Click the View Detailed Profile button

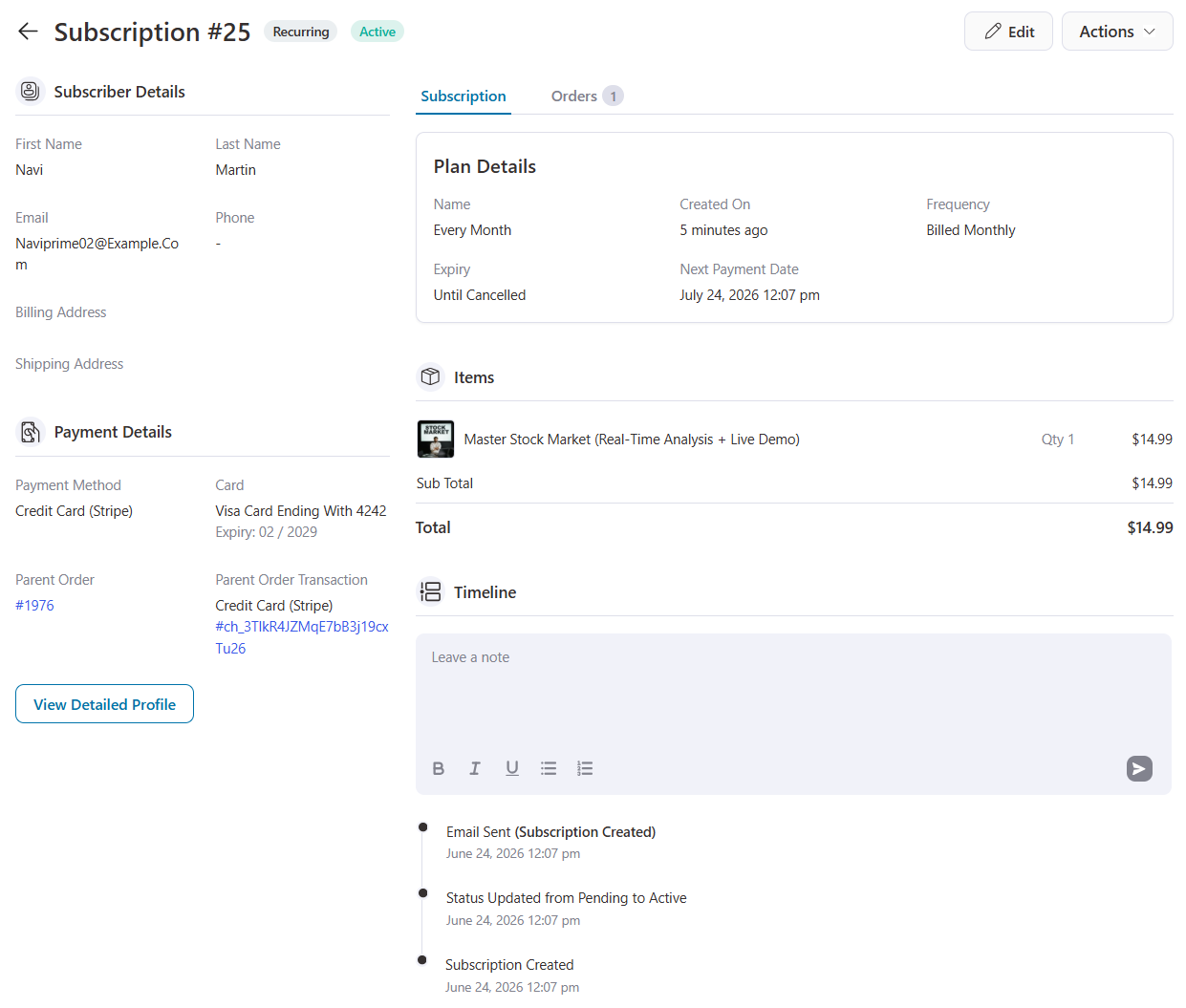pyautogui.click(x=104, y=704)
